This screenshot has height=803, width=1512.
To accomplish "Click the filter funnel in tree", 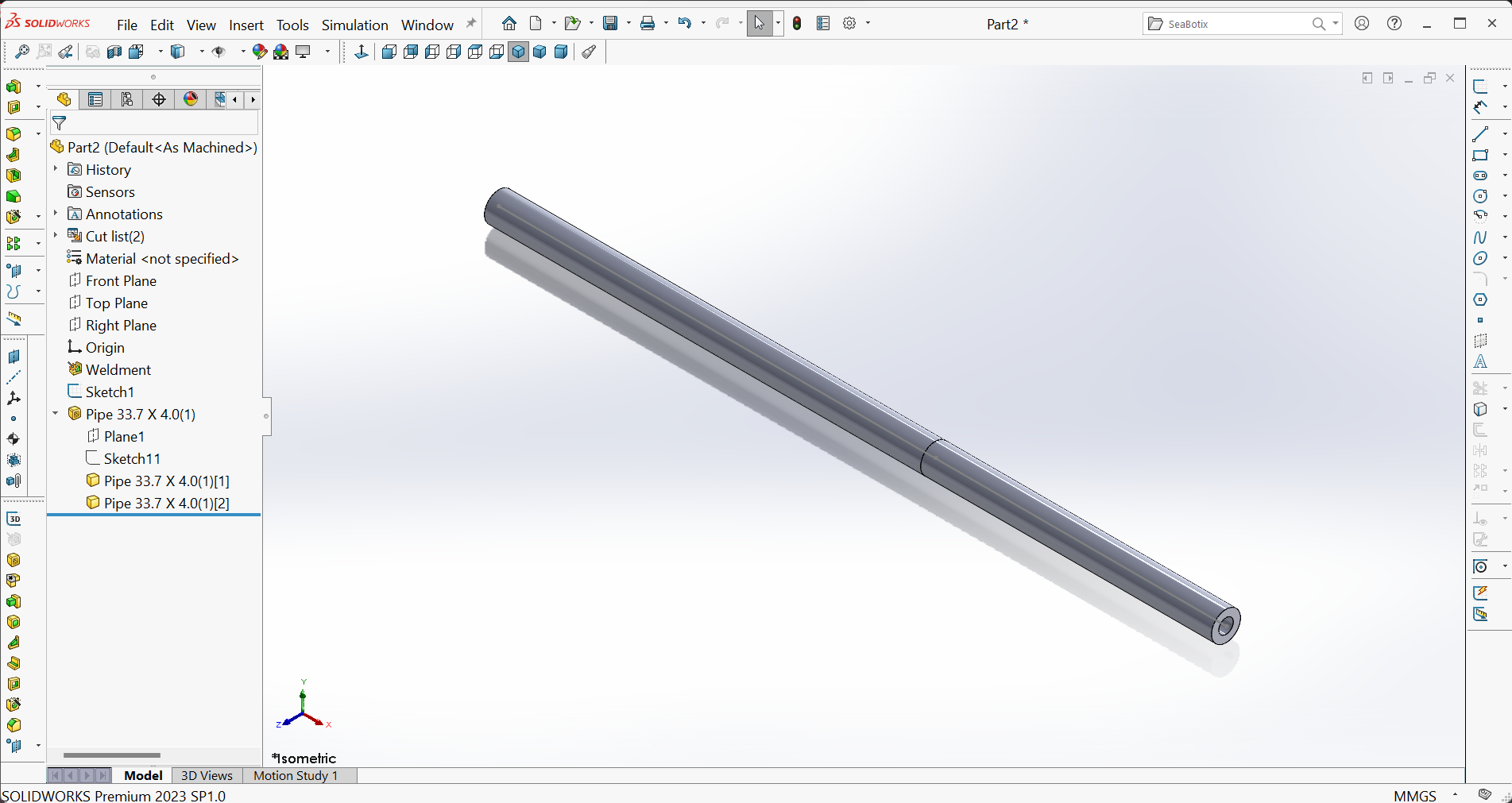I will (x=59, y=123).
